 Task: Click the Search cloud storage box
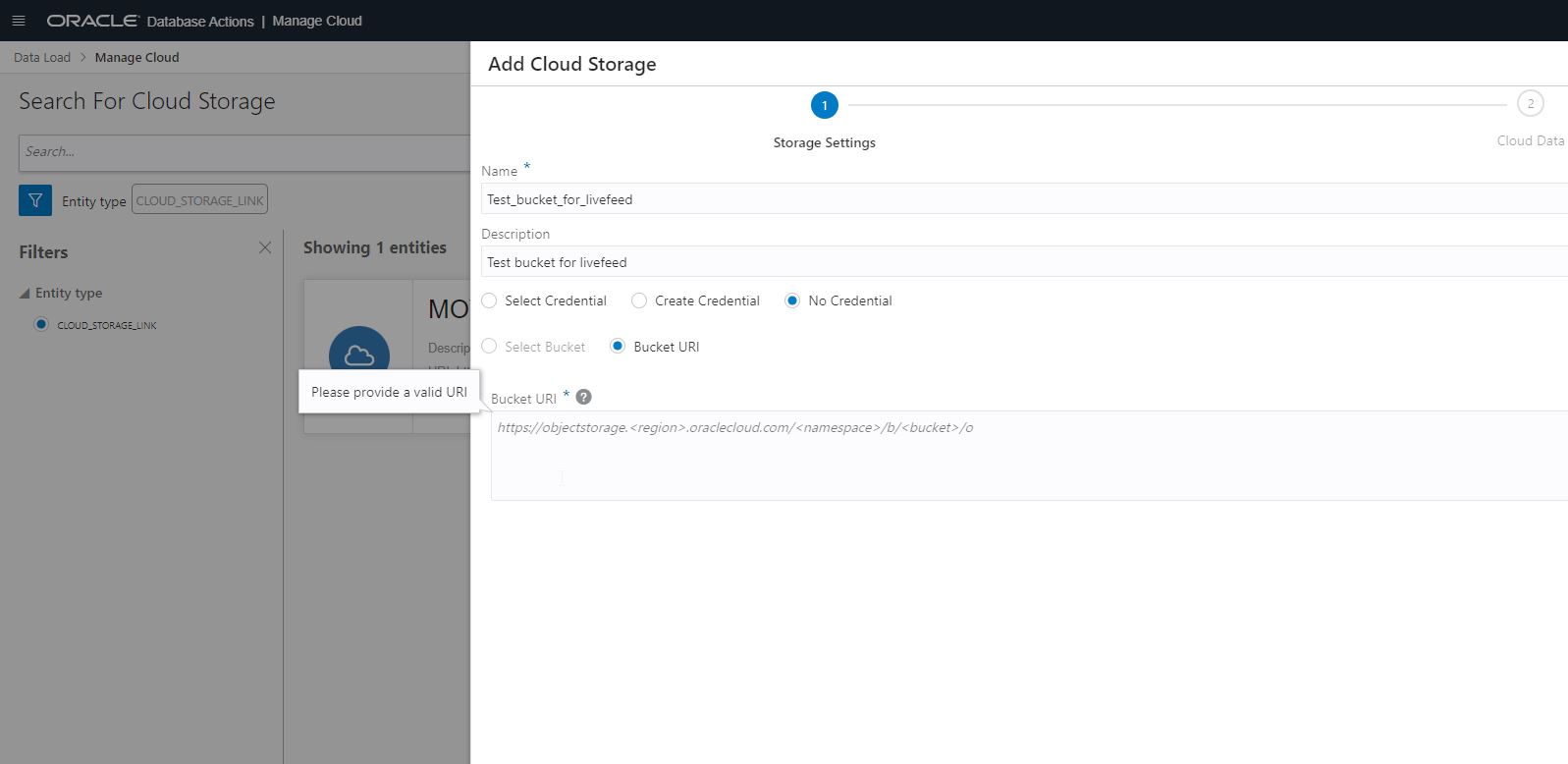point(243,152)
